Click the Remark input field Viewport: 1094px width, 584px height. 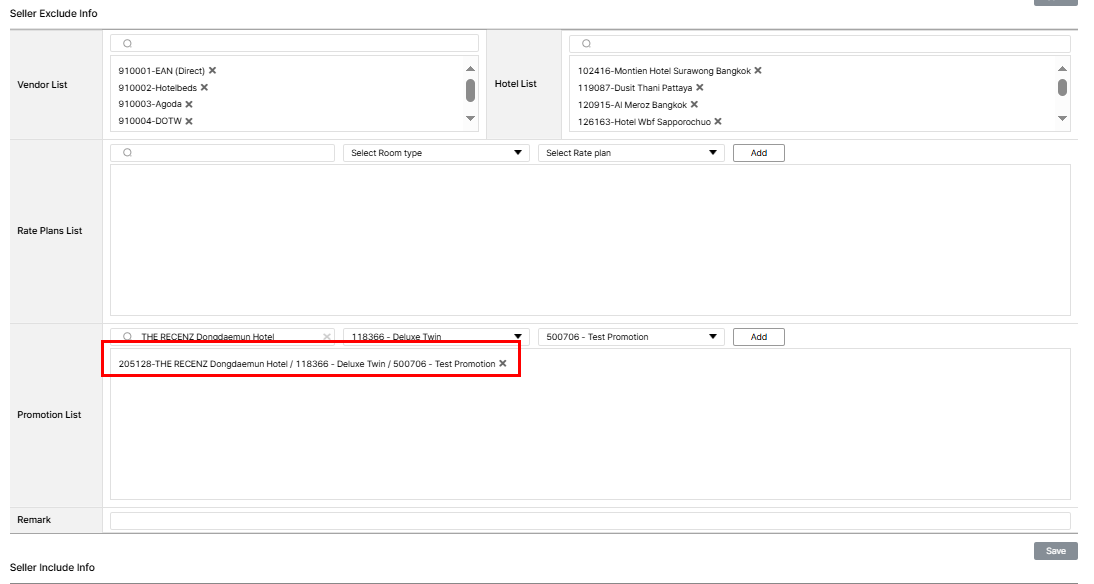[x=590, y=521]
